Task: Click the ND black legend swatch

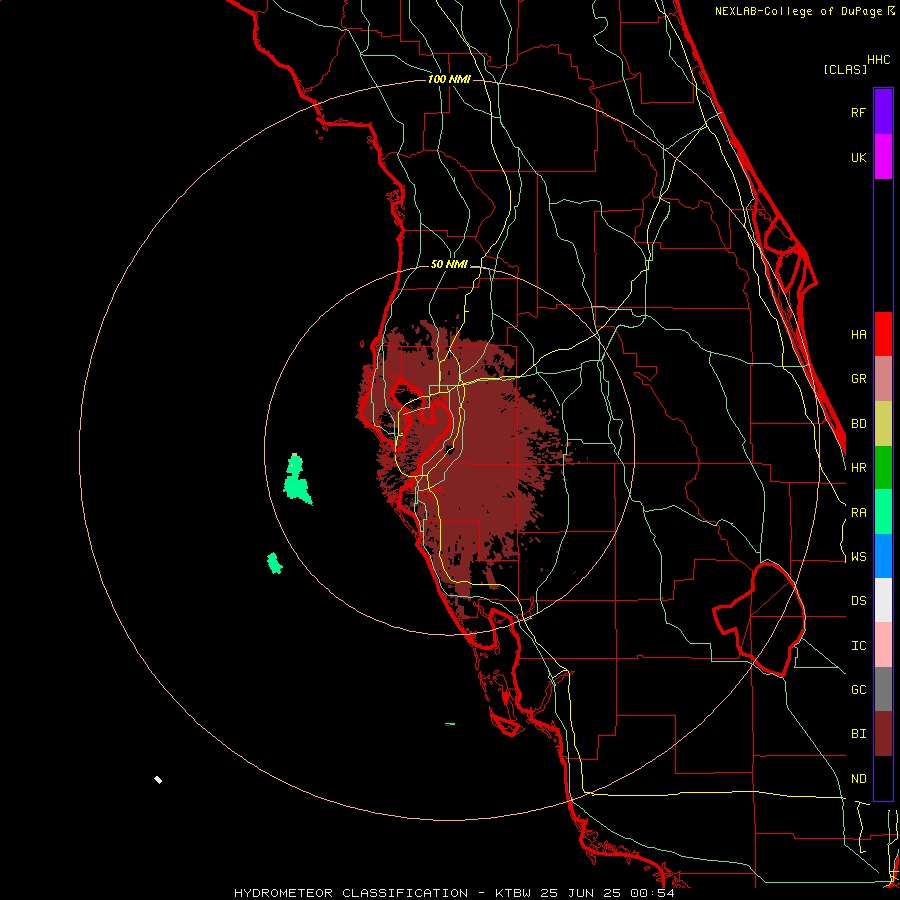Action: [883, 778]
